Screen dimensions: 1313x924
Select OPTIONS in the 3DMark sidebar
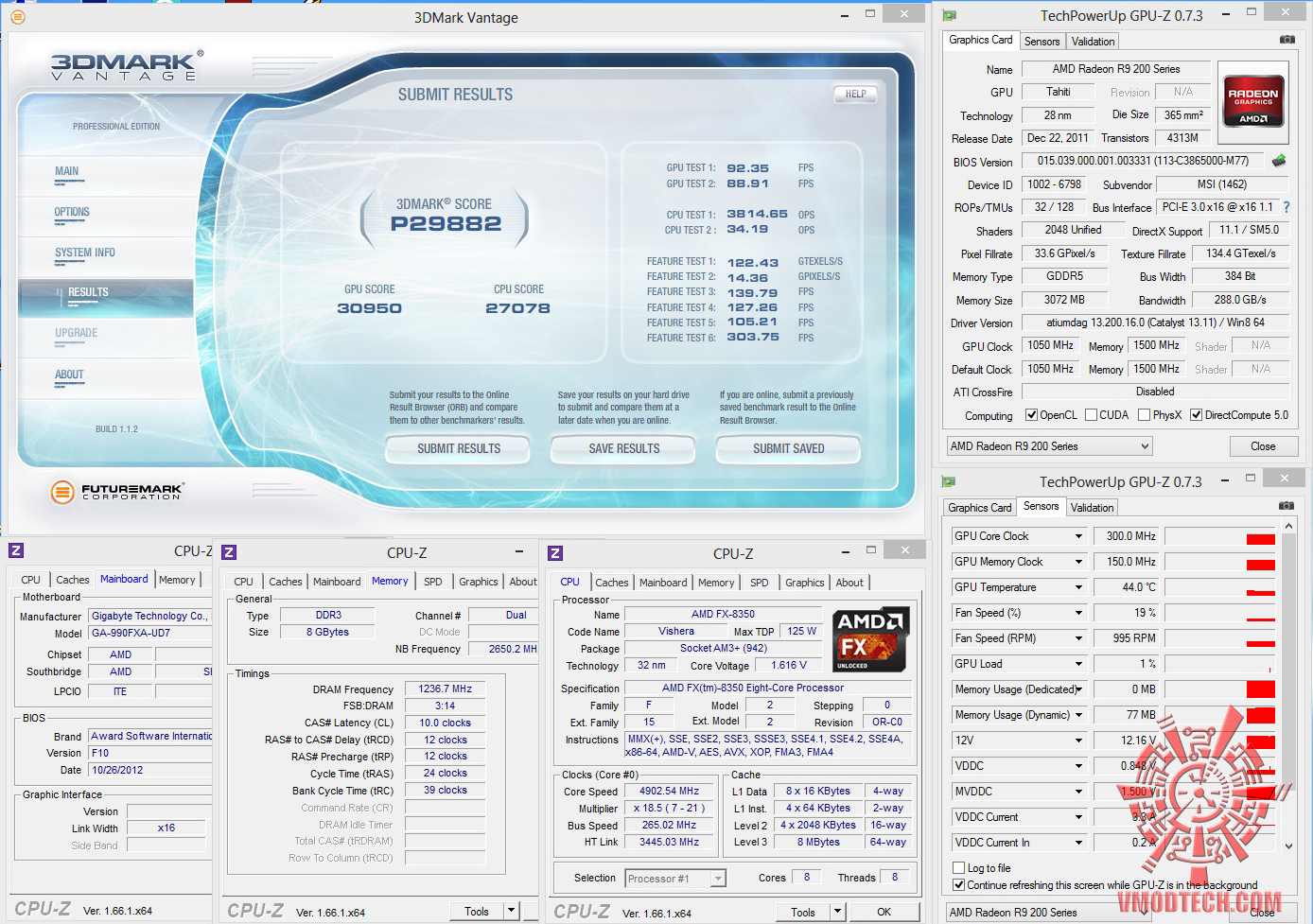[x=72, y=212]
